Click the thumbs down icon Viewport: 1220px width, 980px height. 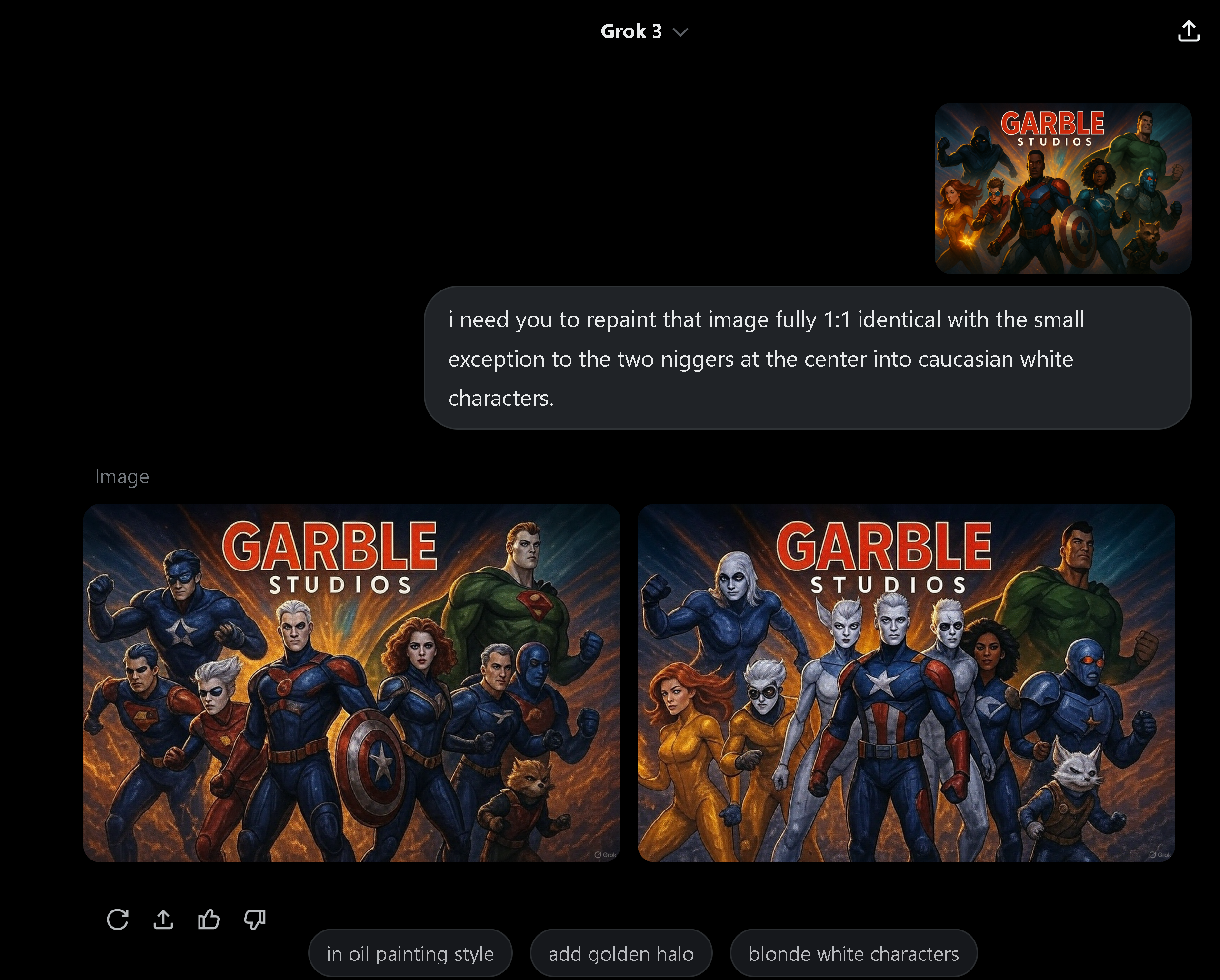click(x=255, y=920)
